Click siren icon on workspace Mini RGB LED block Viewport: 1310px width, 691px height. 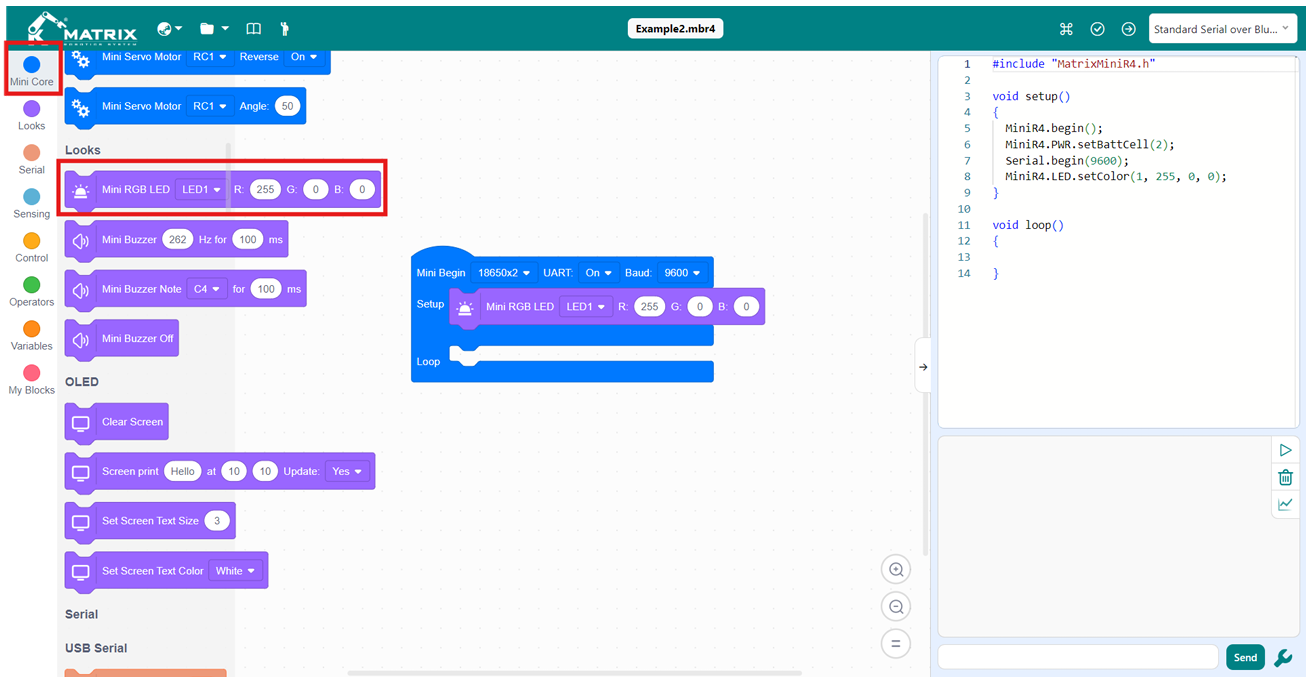point(465,308)
